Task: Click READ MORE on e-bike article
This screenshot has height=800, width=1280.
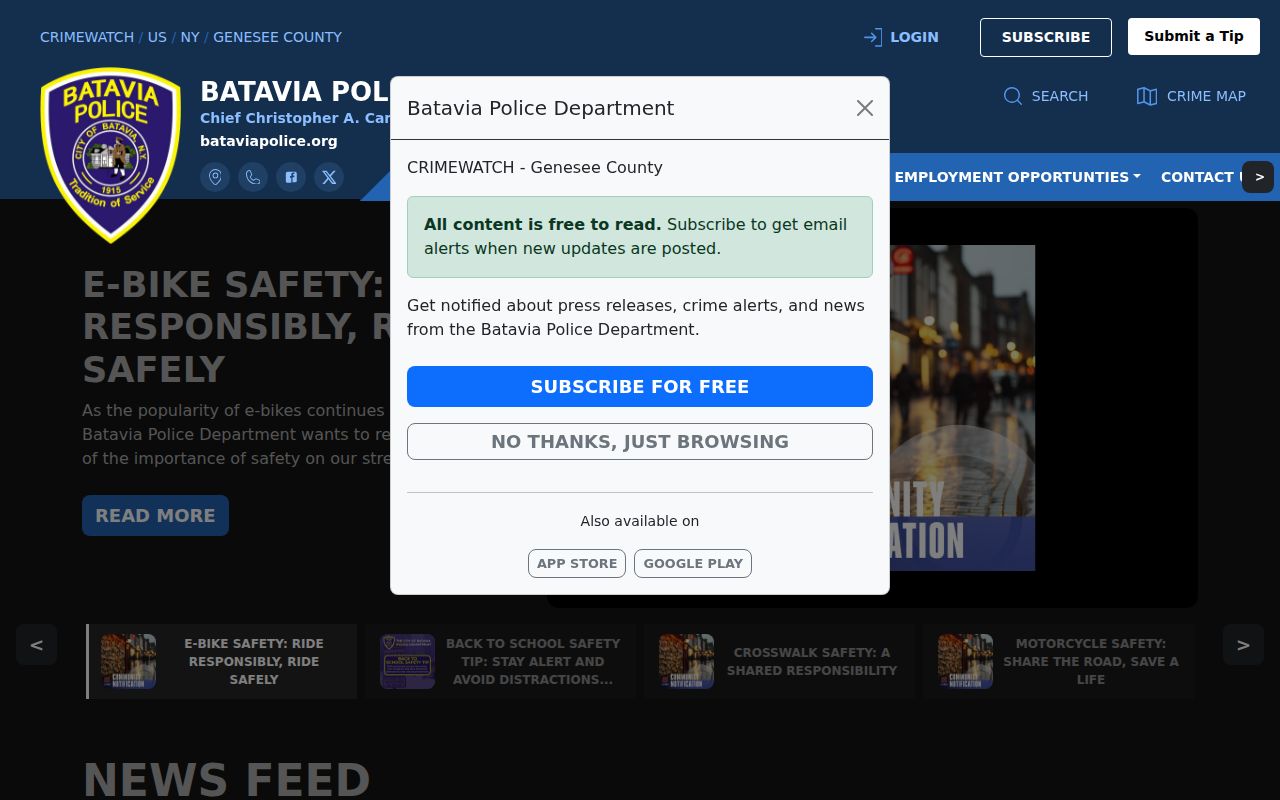Action: pyautogui.click(x=155, y=515)
